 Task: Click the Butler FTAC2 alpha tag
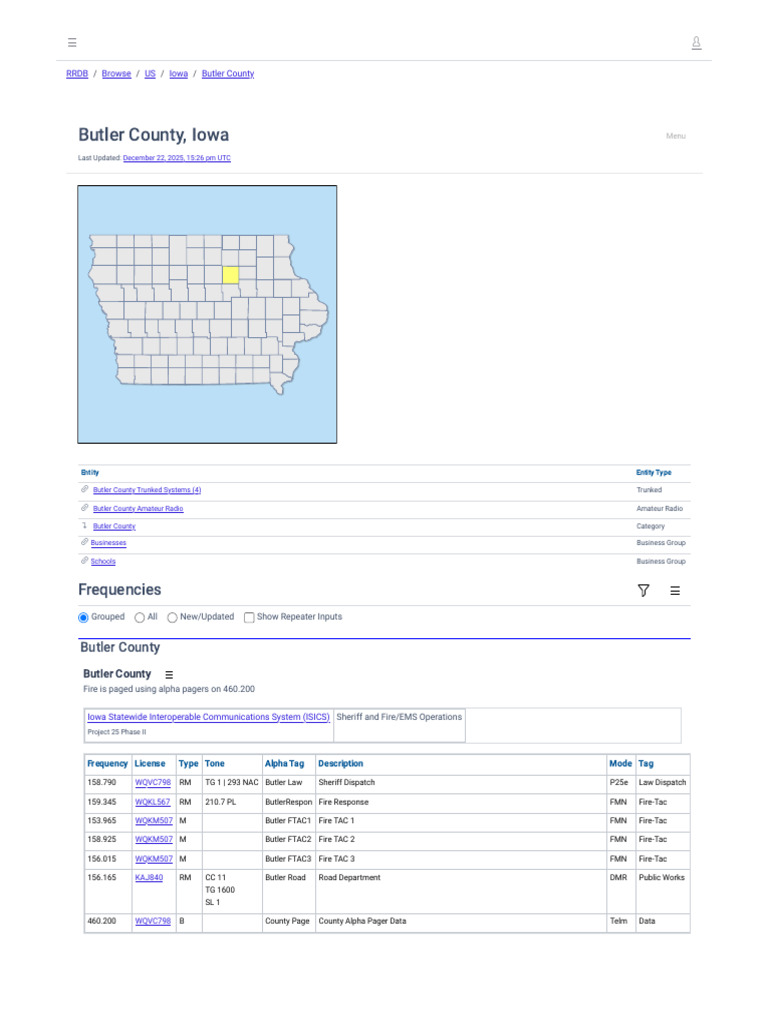pos(288,839)
